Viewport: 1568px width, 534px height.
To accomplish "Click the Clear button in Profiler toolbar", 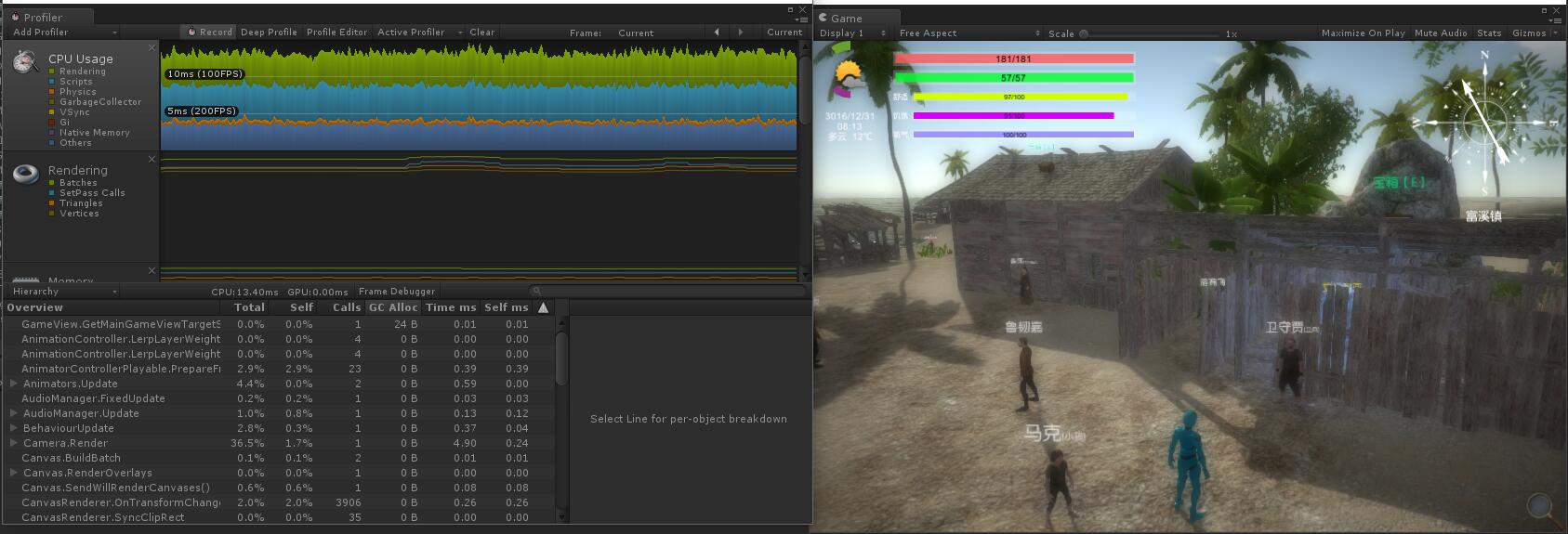I will pyautogui.click(x=481, y=33).
